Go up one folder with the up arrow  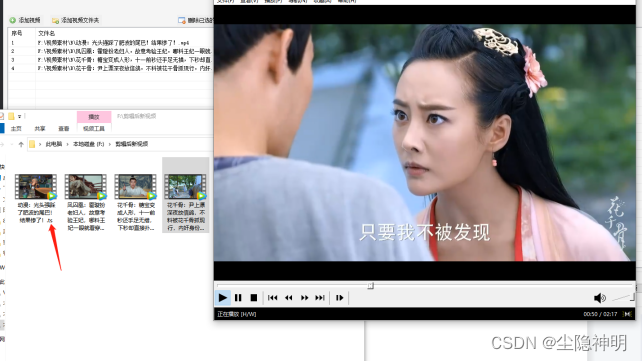click(x=21, y=144)
